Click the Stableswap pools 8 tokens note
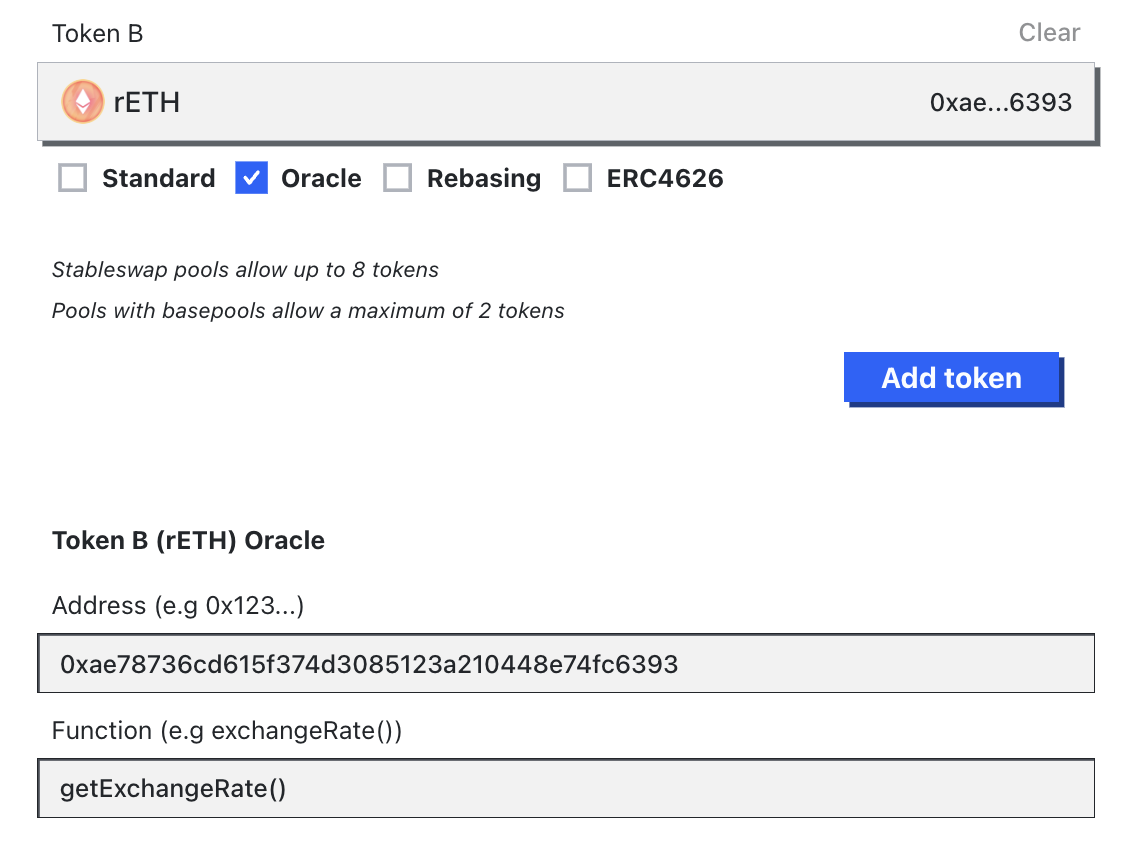Screen dimensions: 1135x863 point(245,270)
